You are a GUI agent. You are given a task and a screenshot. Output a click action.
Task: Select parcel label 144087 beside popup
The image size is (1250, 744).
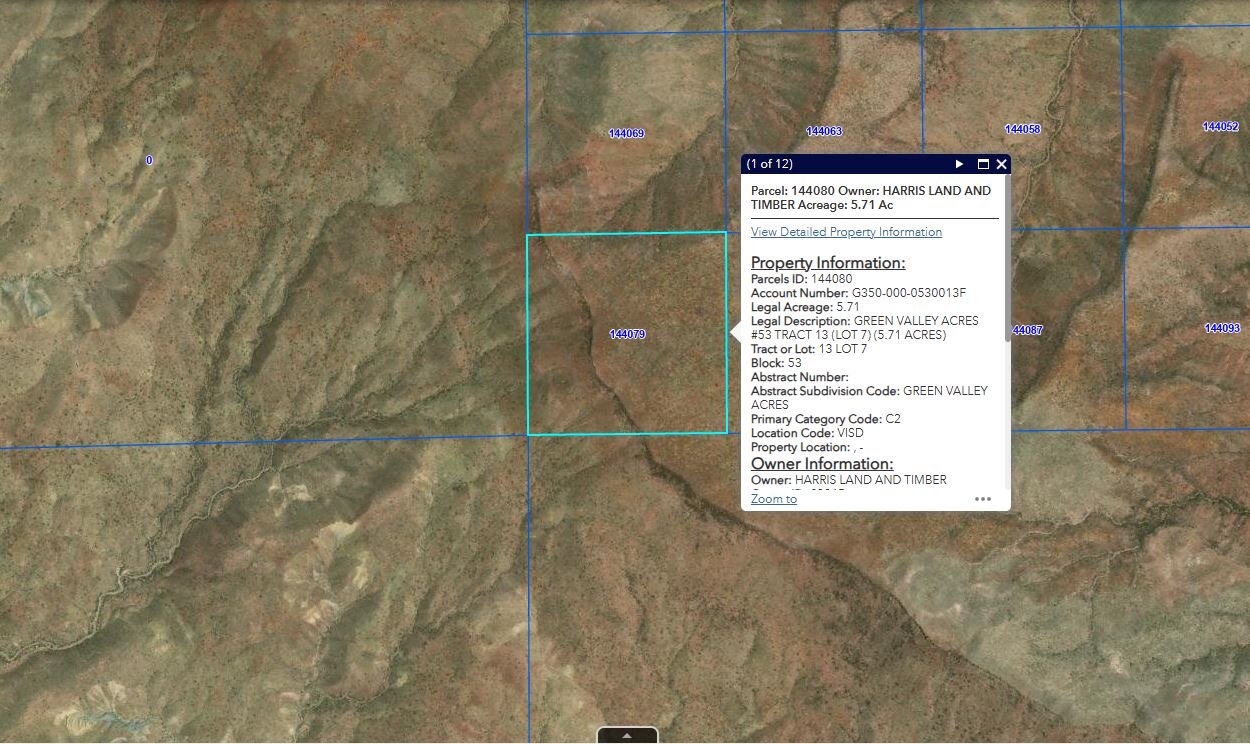tap(1027, 330)
